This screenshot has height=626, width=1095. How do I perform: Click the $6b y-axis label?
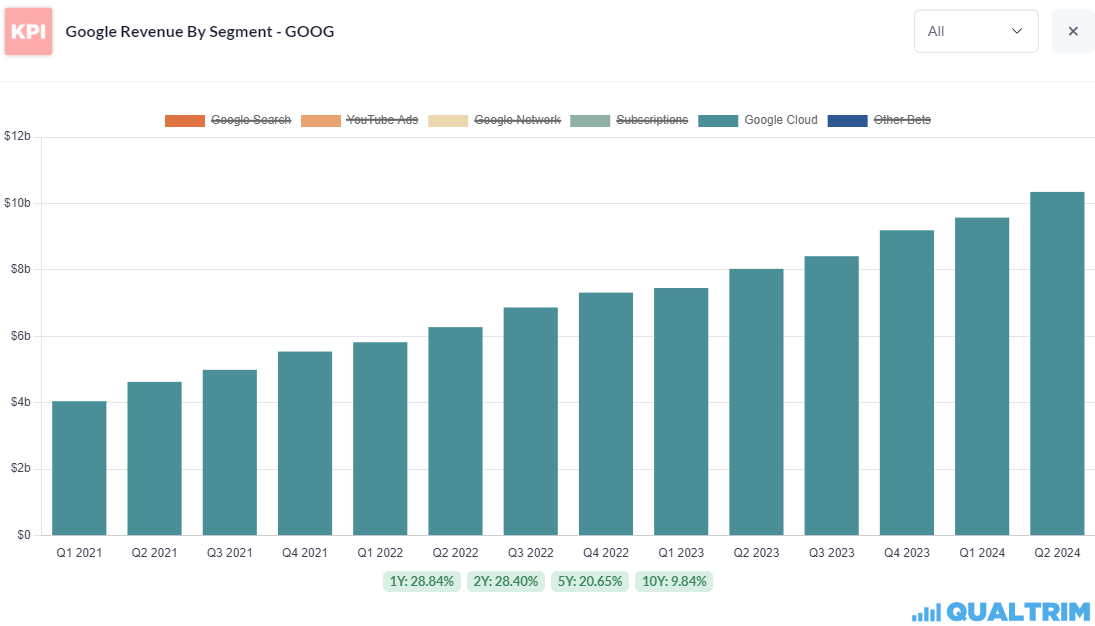(21, 336)
